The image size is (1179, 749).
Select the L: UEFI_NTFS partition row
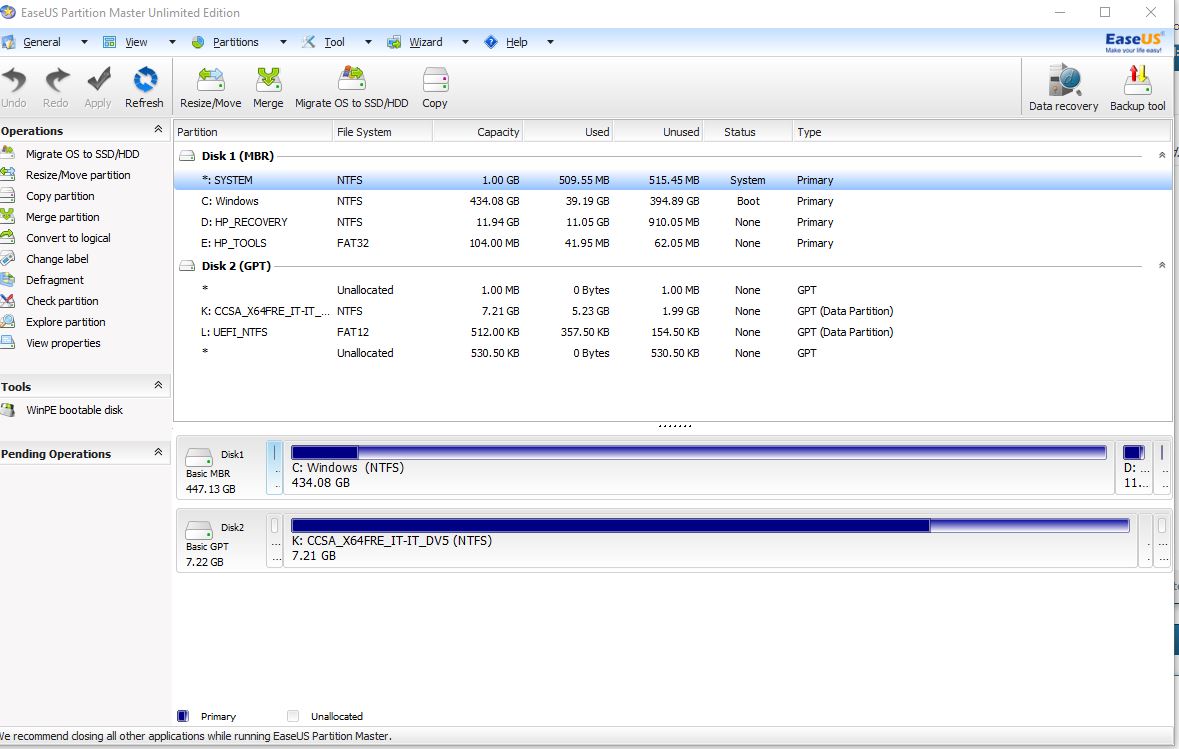pyautogui.click(x=672, y=332)
